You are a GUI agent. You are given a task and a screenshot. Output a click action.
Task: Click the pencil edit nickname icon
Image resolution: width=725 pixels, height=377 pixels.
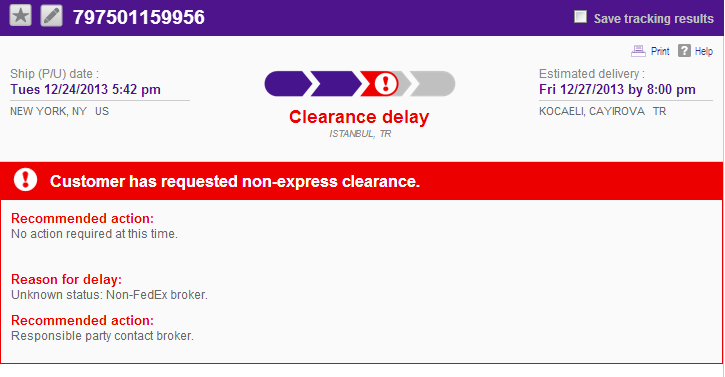pyautogui.click(x=51, y=15)
